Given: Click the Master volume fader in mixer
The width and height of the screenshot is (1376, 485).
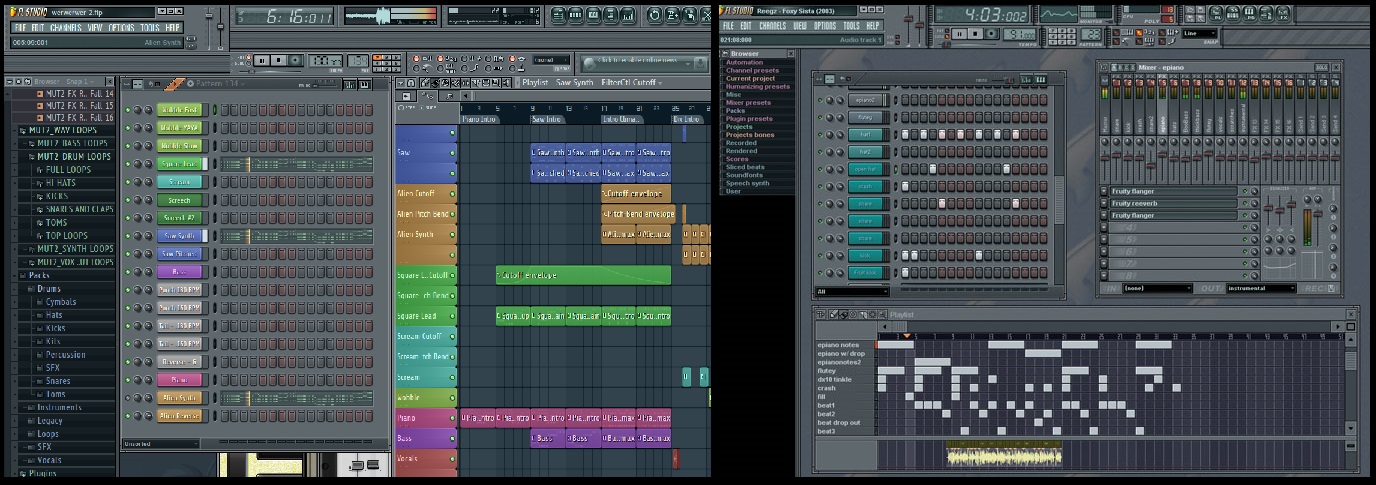Looking at the screenshot, I should [x=1106, y=155].
